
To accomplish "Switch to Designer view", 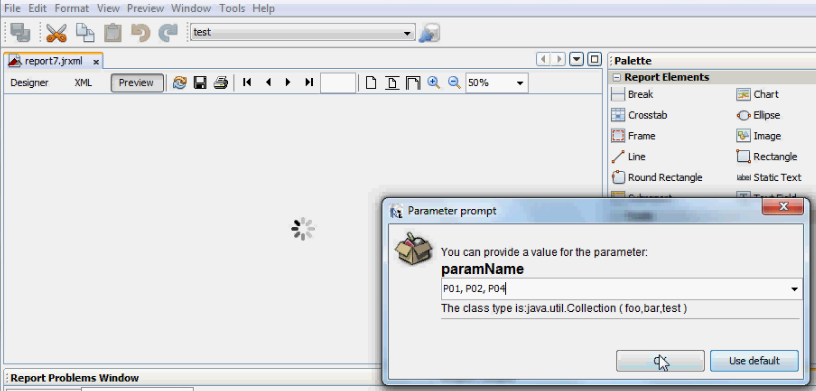I will [x=30, y=83].
